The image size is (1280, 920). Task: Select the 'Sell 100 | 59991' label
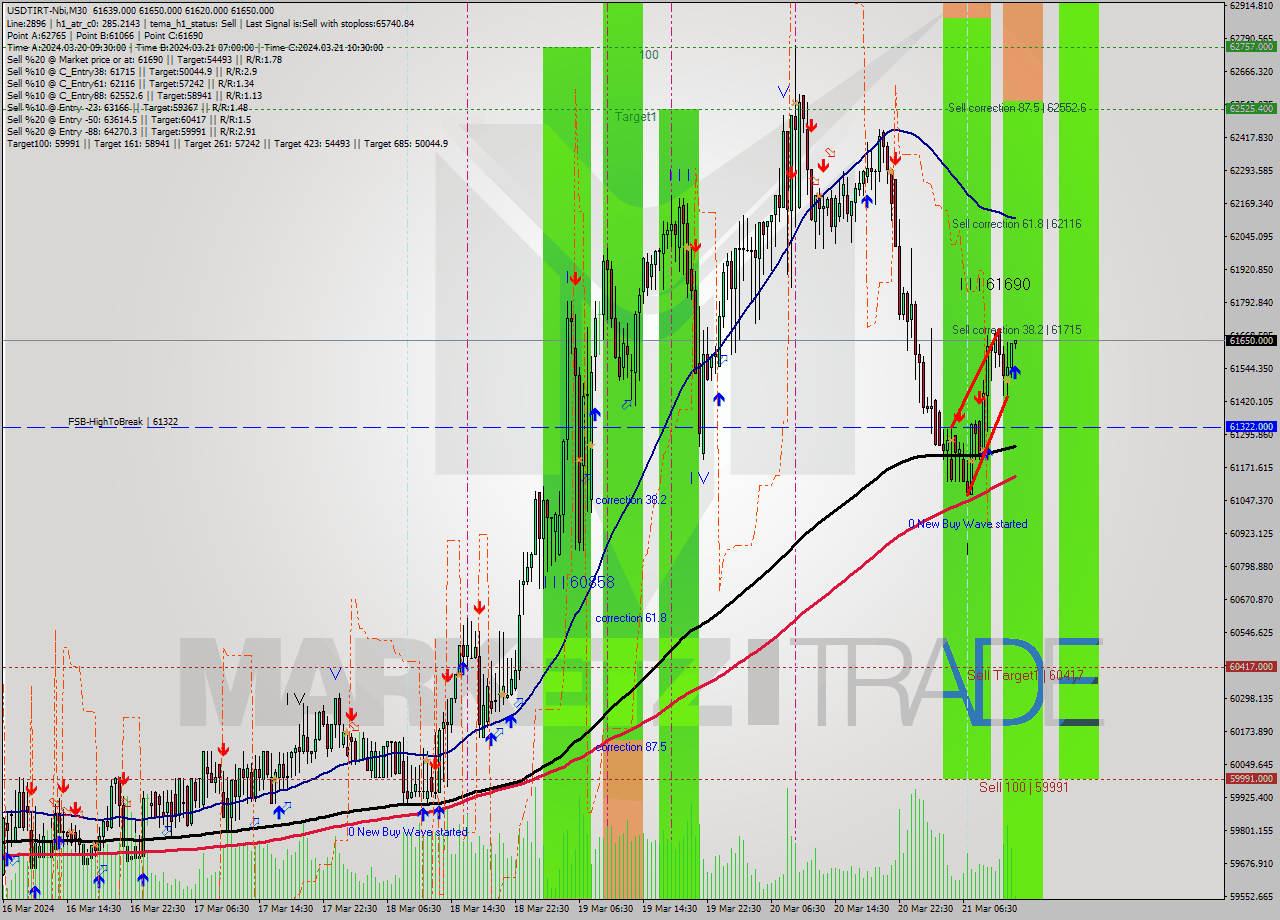point(1024,787)
